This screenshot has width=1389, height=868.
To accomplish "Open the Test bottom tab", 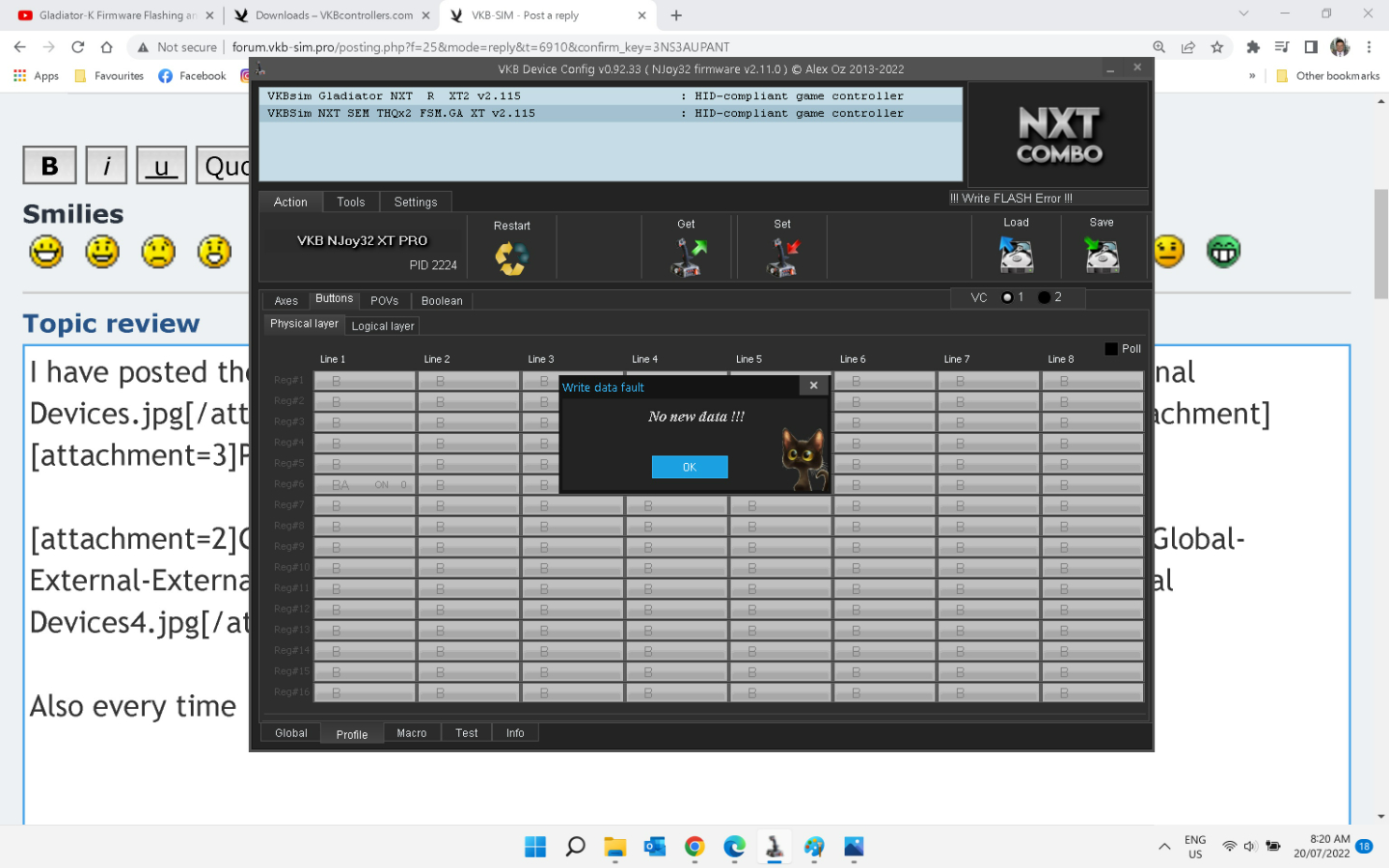I will pos(467,733).
